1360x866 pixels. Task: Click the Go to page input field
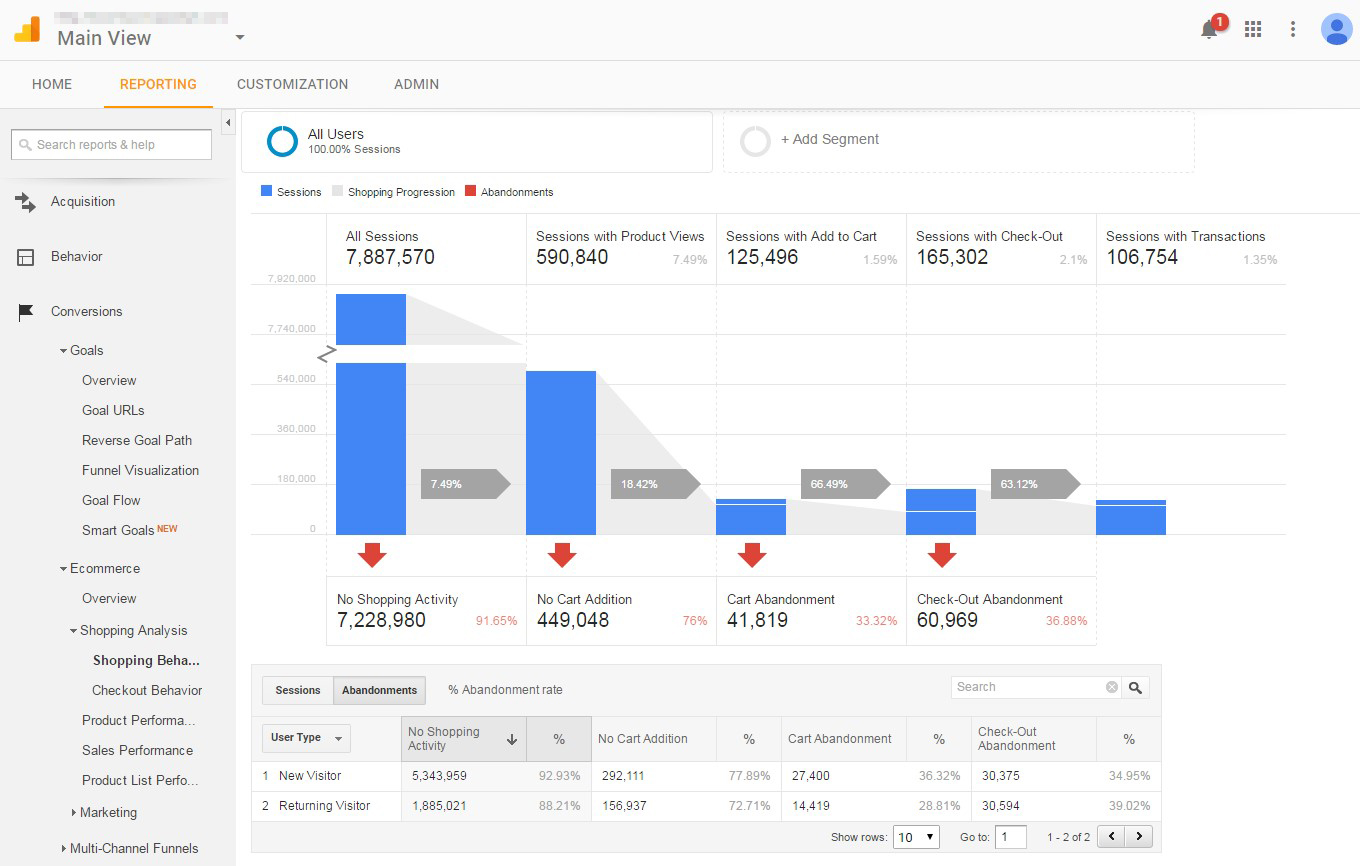click(1010, 836)
